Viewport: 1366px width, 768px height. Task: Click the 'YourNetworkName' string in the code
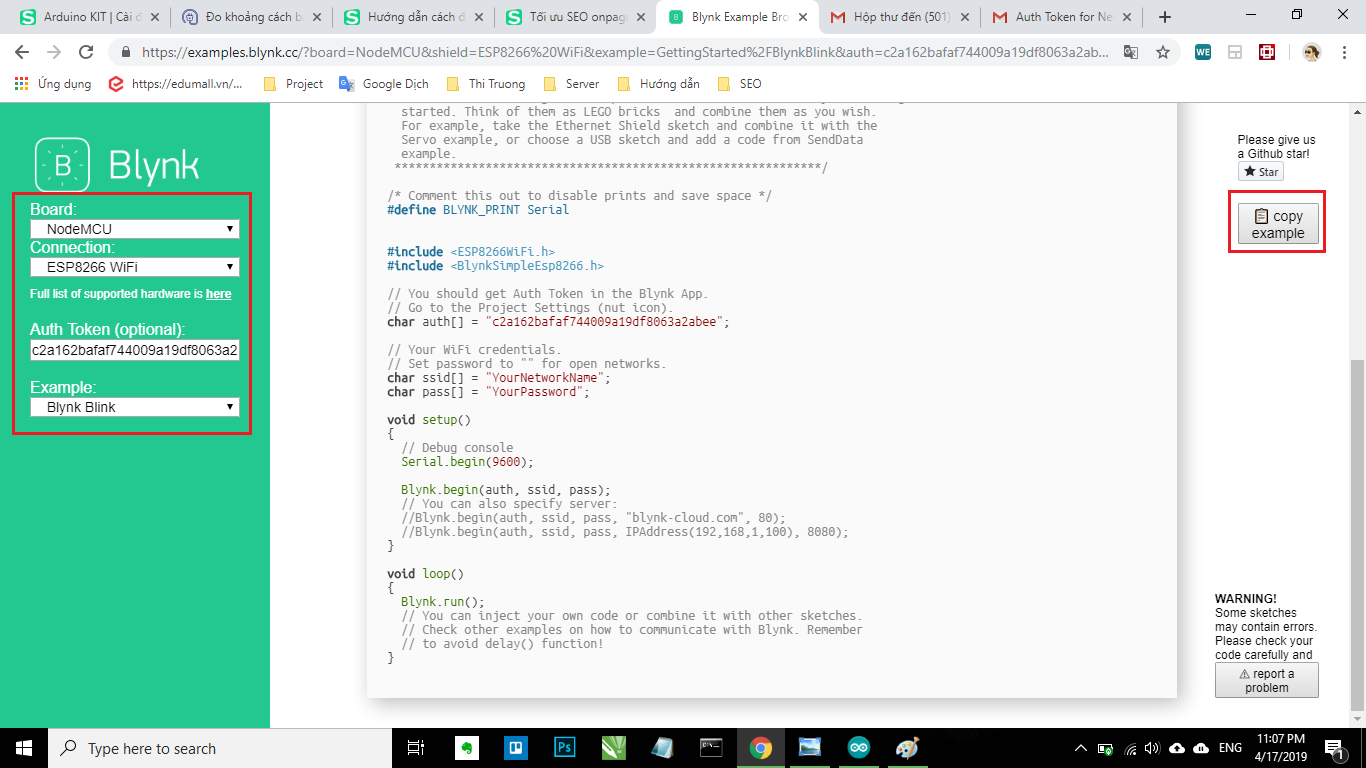(547, 378)
